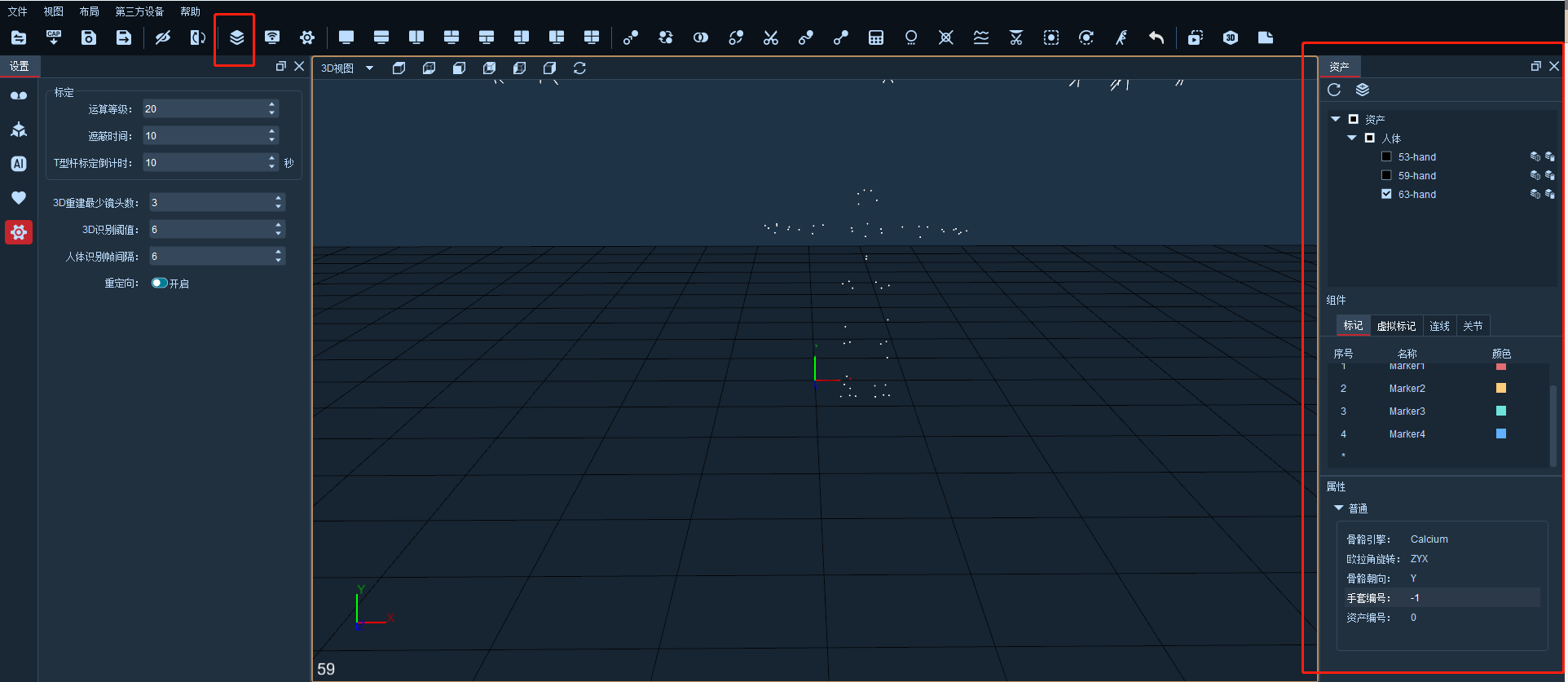The image size is (1568, 682).
Task: Collapse the 普通 properties section
Action: click(1338, 508)
